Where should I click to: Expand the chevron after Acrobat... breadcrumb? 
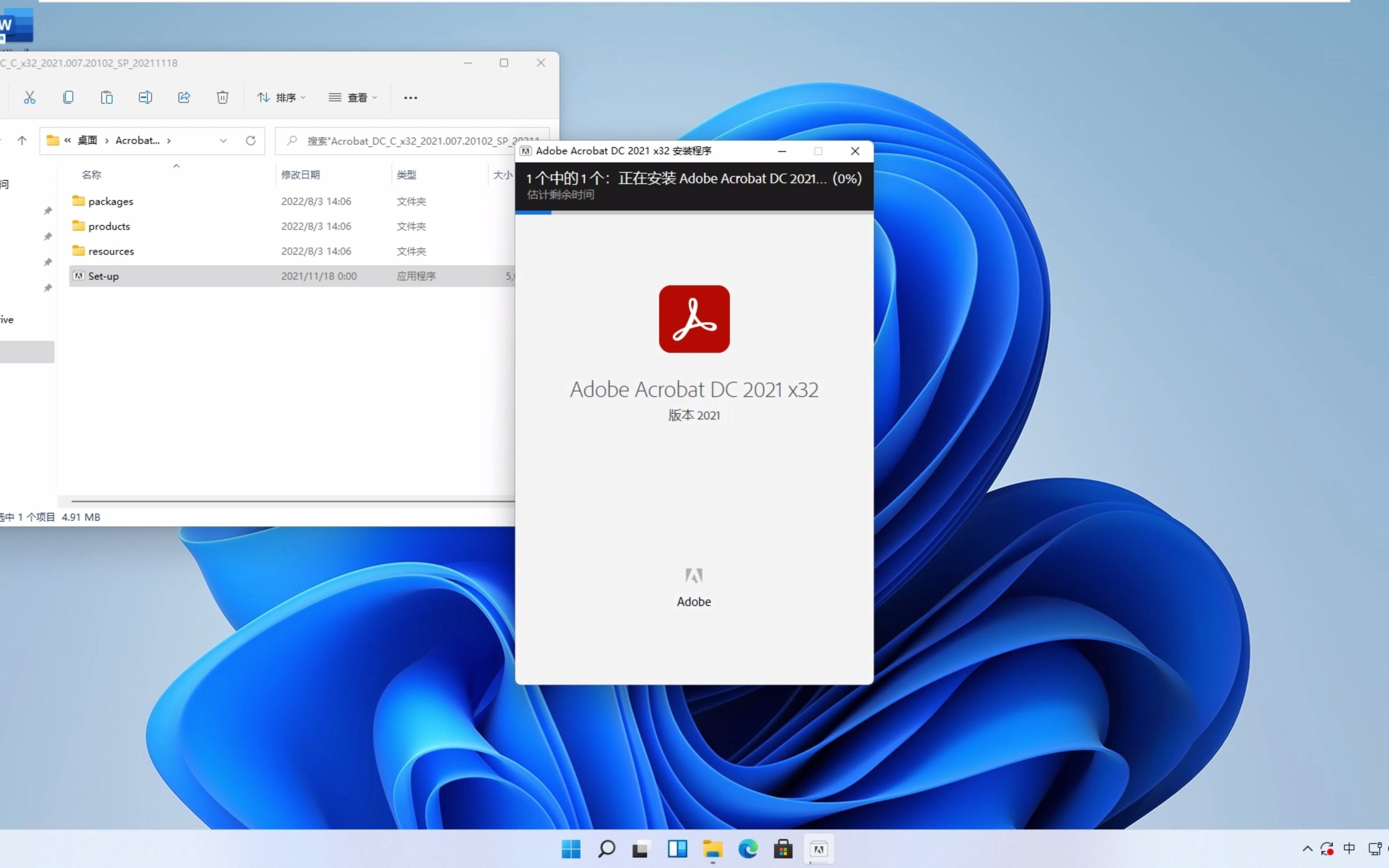tap(169, 141)
